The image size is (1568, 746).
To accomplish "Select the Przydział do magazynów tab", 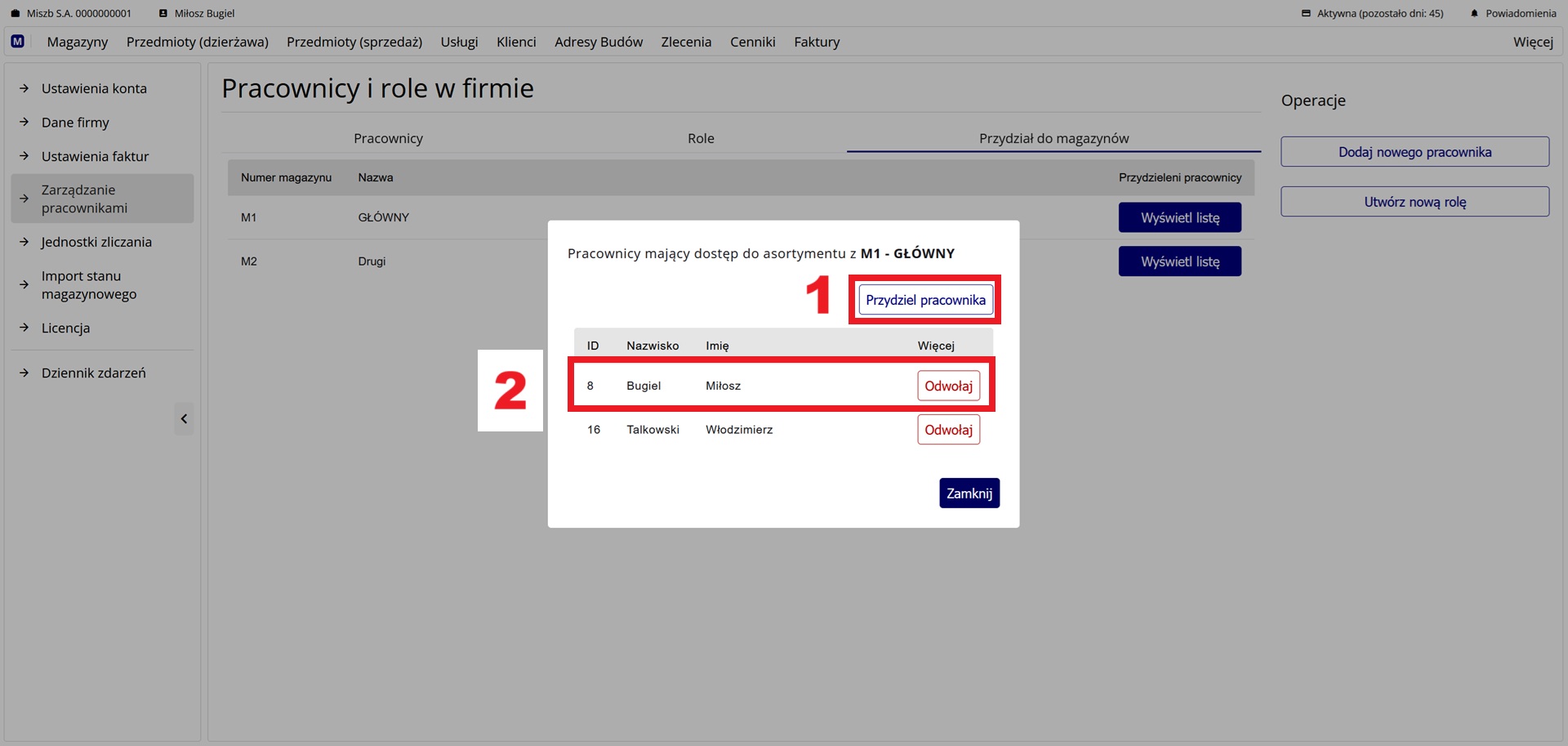I will point(1053,138).
